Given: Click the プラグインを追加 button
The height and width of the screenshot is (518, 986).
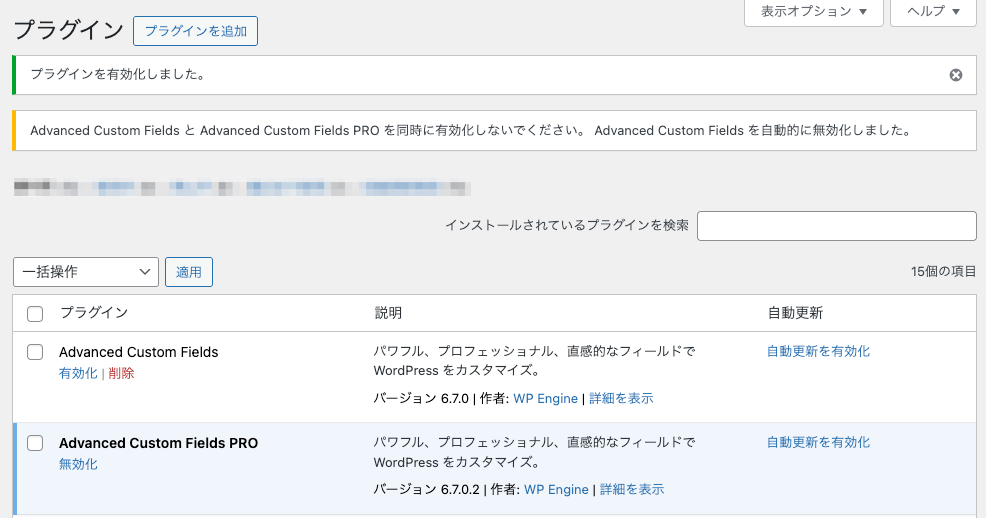Looking at the screenshot, I should coord(195,31).
